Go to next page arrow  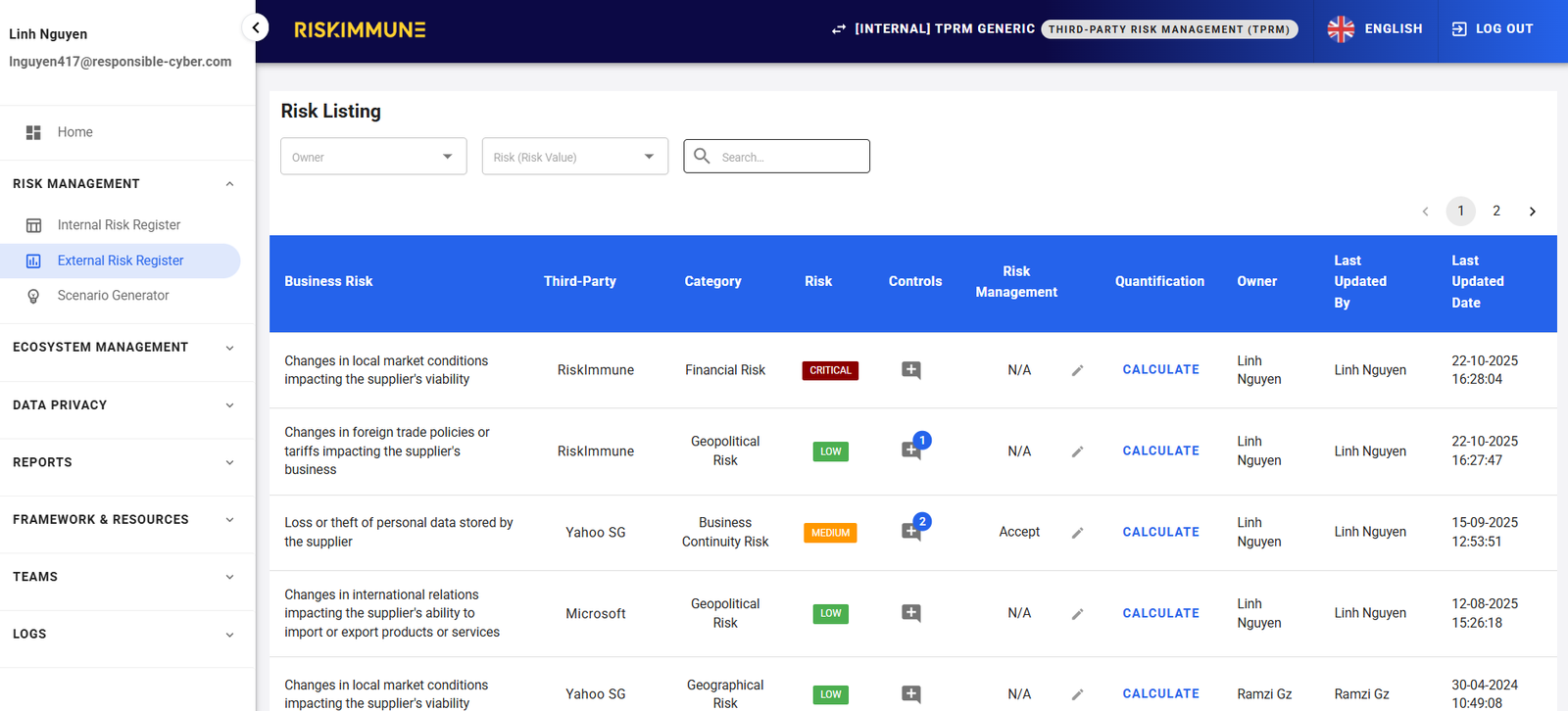[1532, 212]
